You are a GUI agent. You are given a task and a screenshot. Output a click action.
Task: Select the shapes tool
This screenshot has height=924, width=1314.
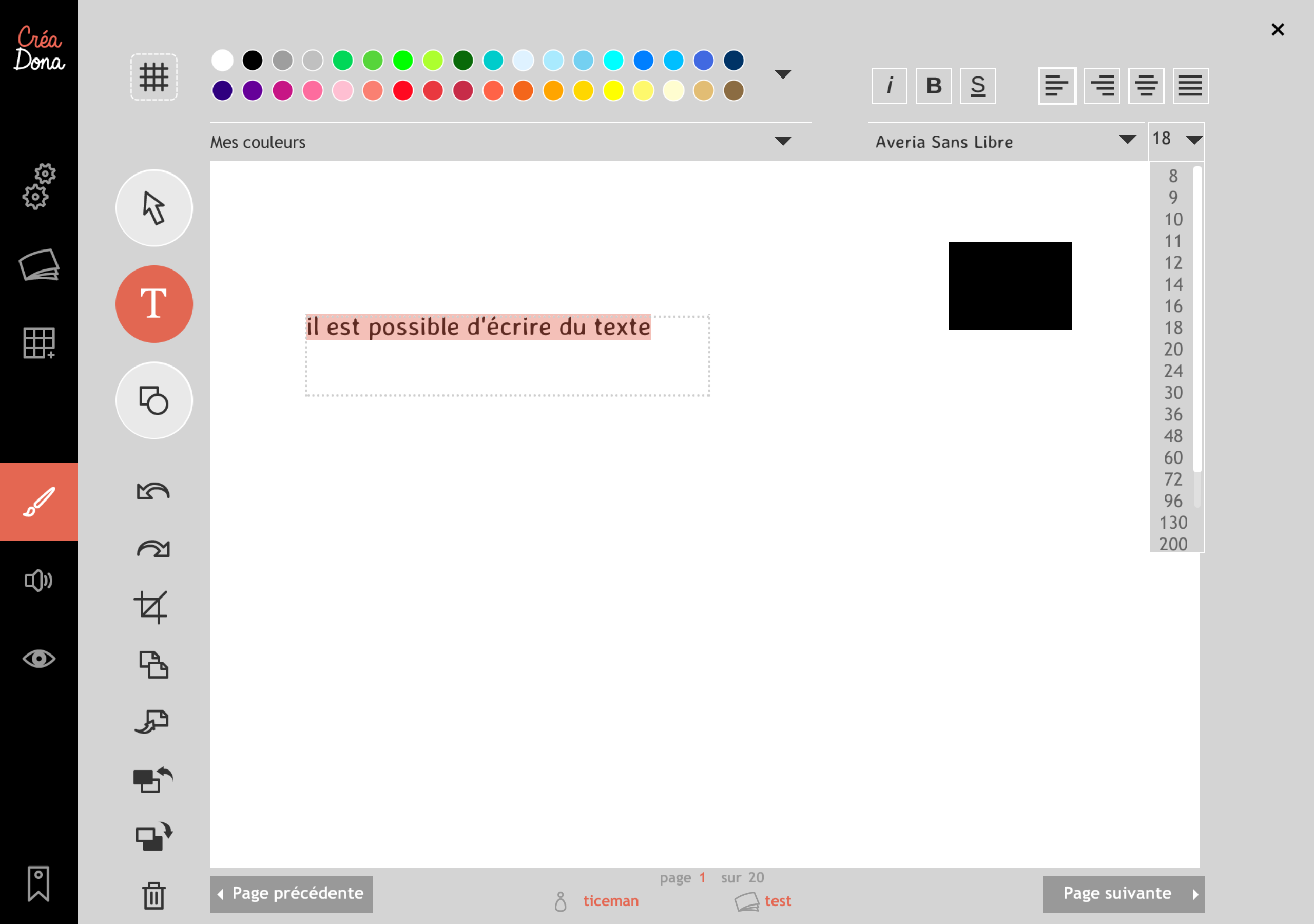(154, 400)
